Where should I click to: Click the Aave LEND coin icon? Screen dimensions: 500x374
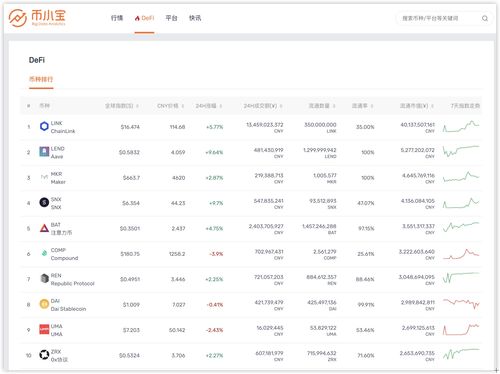tap(44, 152)
